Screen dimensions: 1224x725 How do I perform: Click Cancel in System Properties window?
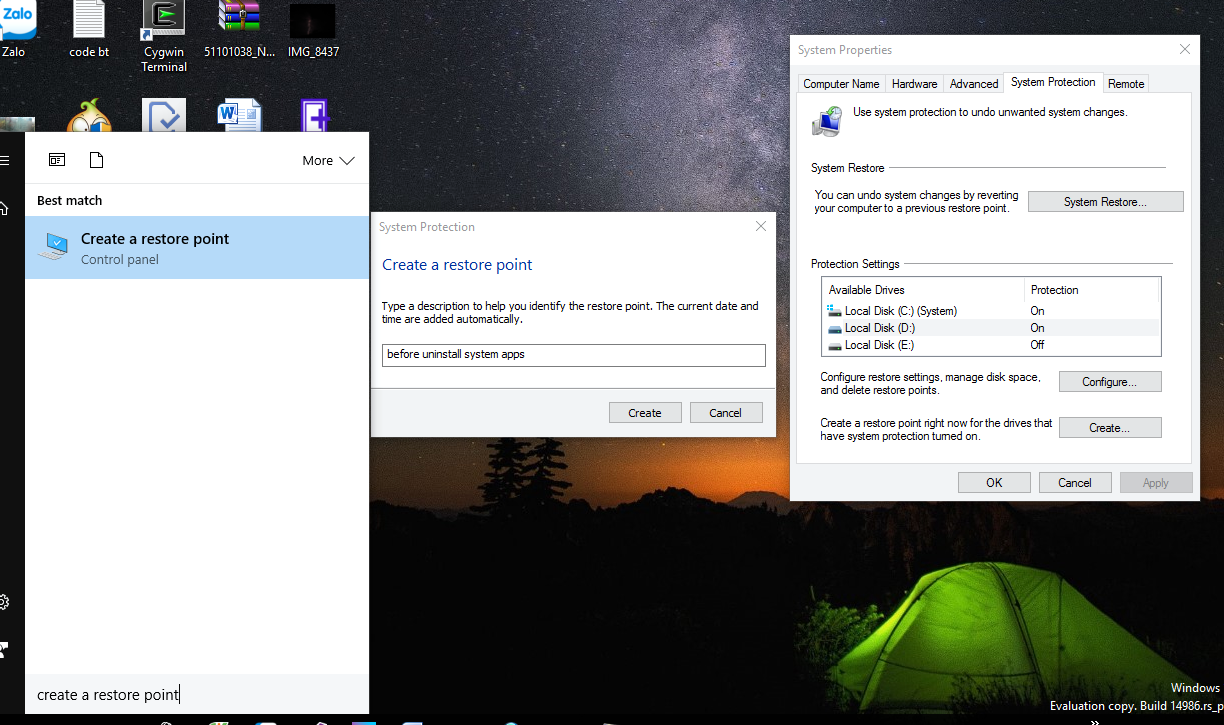pyautogui.click(x=1075, y=482)
